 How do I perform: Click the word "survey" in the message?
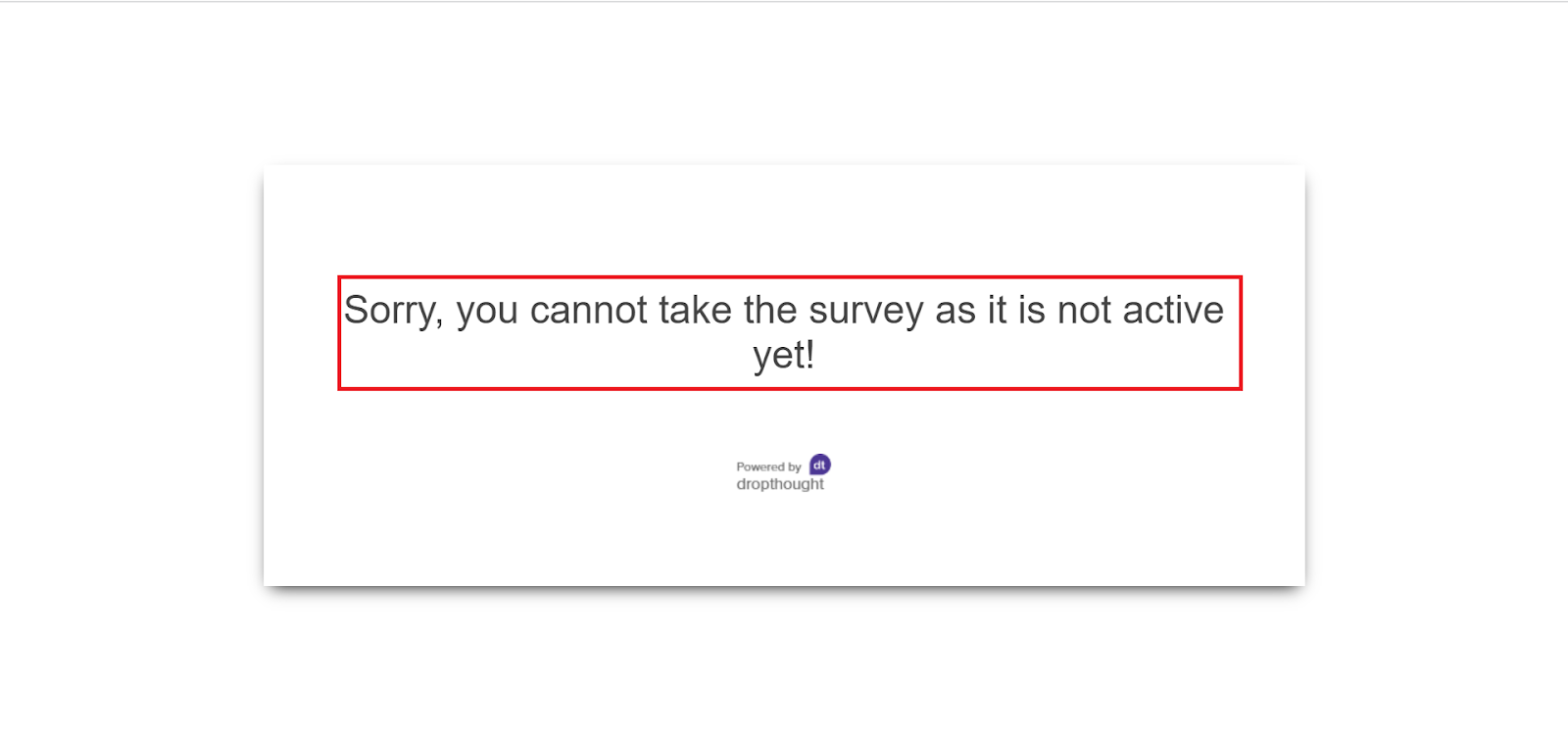point(865,311)
